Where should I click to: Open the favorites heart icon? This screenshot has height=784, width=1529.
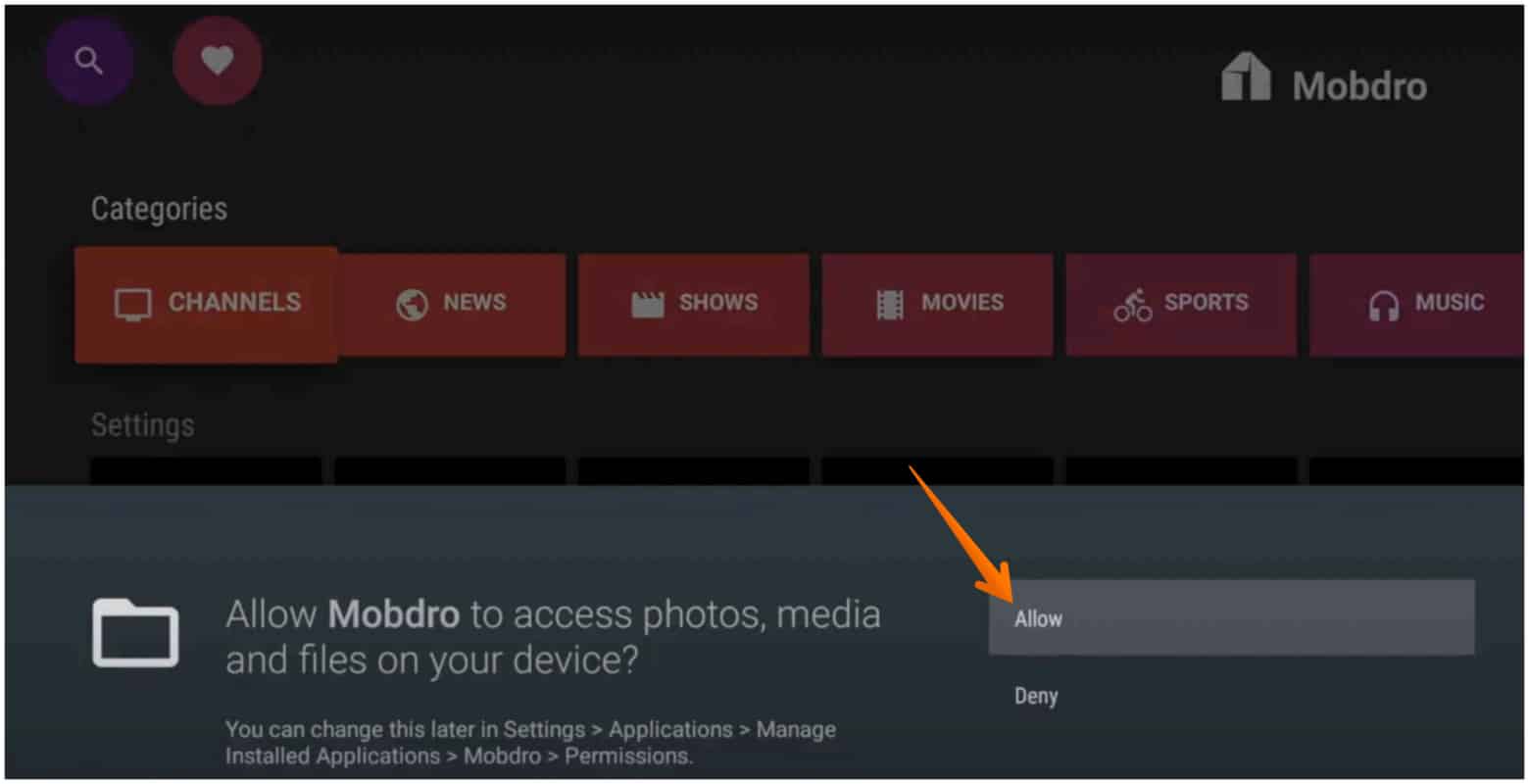click(217, 60)
